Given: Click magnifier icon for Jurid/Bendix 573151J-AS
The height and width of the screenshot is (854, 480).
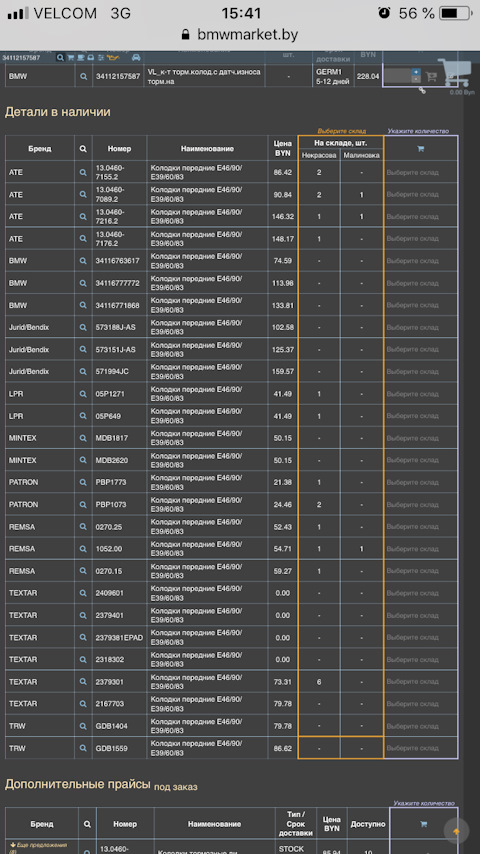Looking at the screenshot, I should 83,350.
